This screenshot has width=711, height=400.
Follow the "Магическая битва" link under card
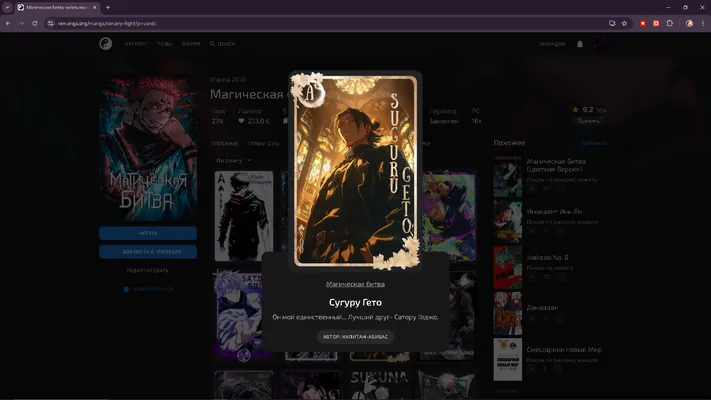point(355,284)
